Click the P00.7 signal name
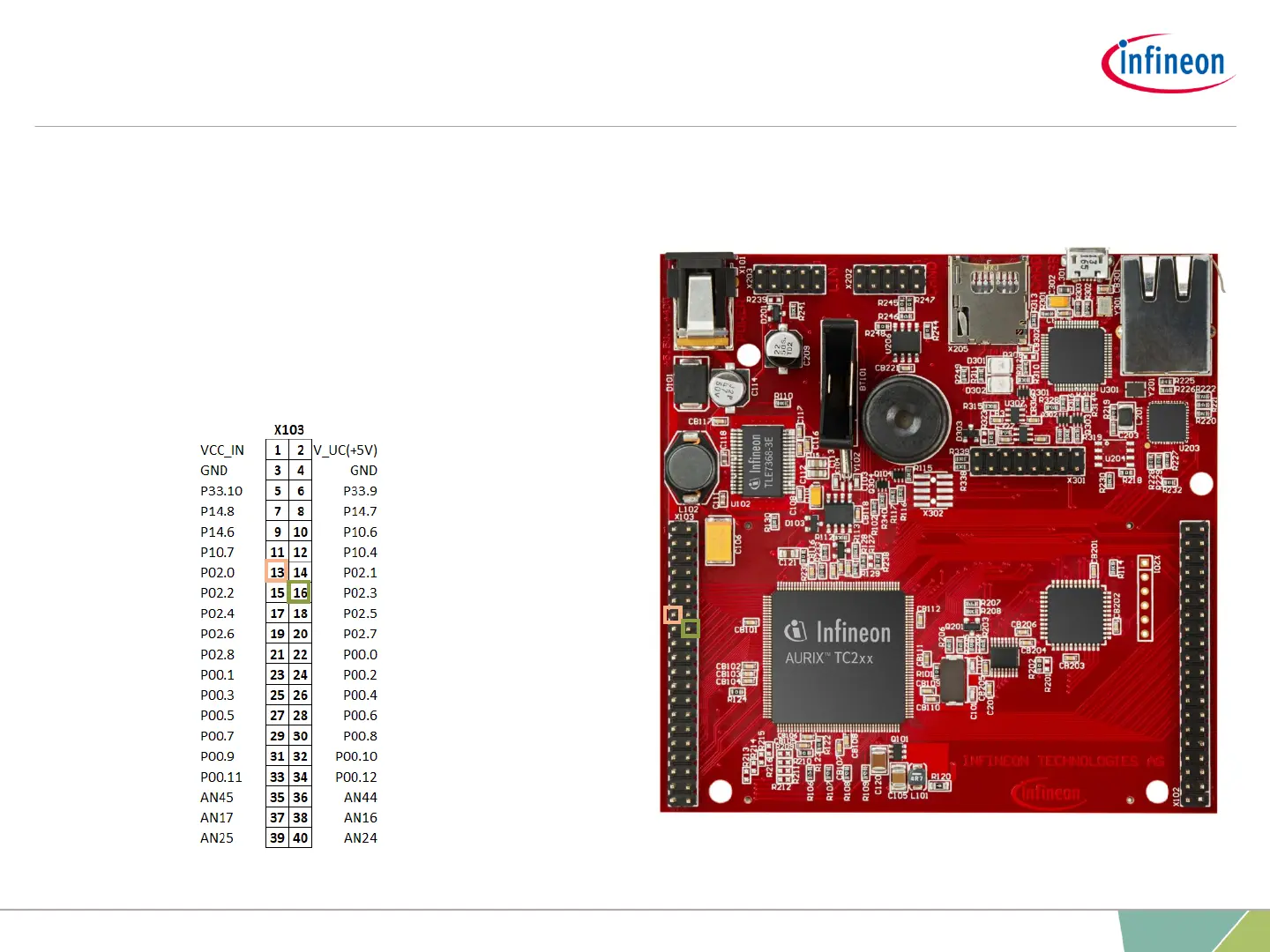This screenshot has height=952, width=1270. coord(217,736)
